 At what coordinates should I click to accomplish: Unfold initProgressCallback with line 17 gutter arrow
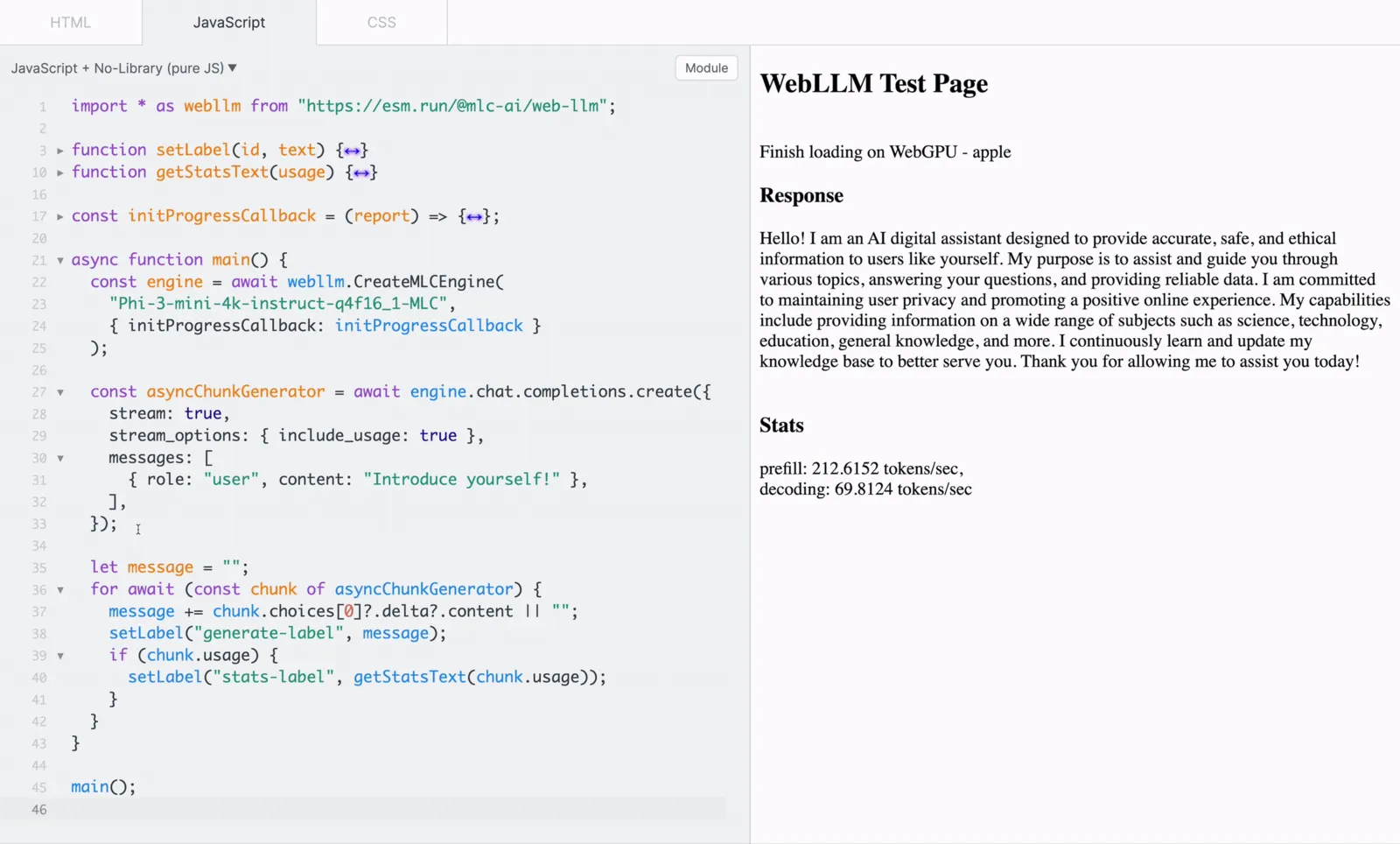point(60,216)
